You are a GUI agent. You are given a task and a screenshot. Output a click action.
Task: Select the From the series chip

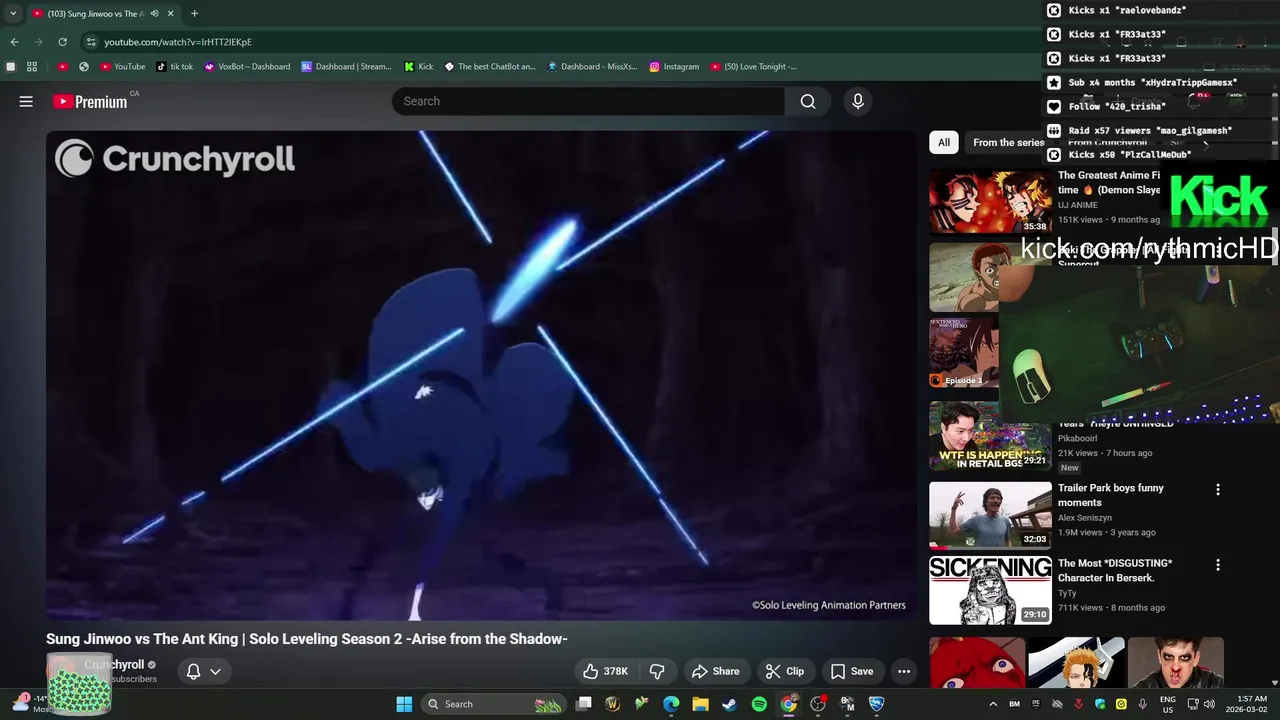(x=1008, y=142)
